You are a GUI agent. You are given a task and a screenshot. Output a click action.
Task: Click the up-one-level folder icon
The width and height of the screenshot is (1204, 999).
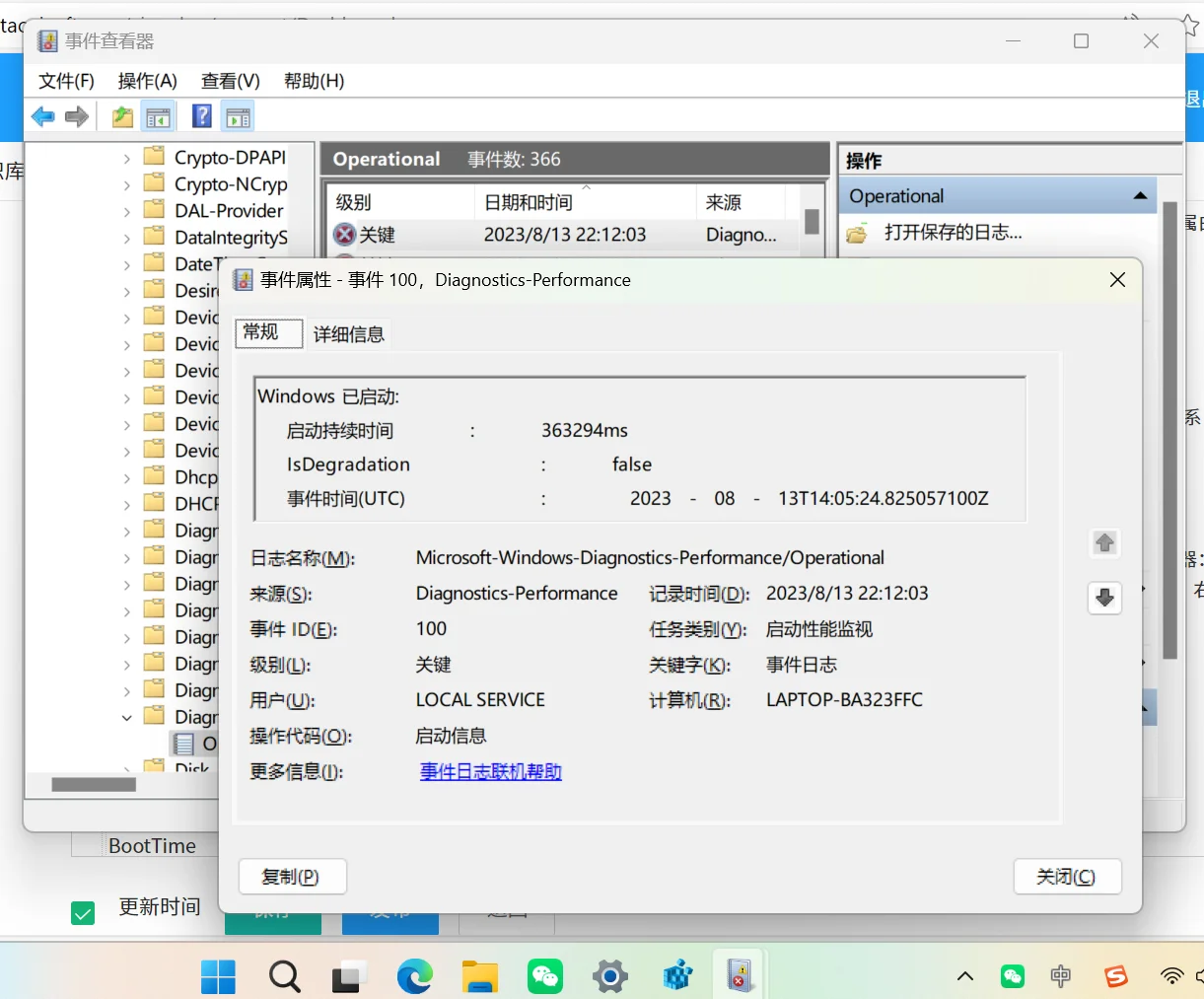point(122,116)
